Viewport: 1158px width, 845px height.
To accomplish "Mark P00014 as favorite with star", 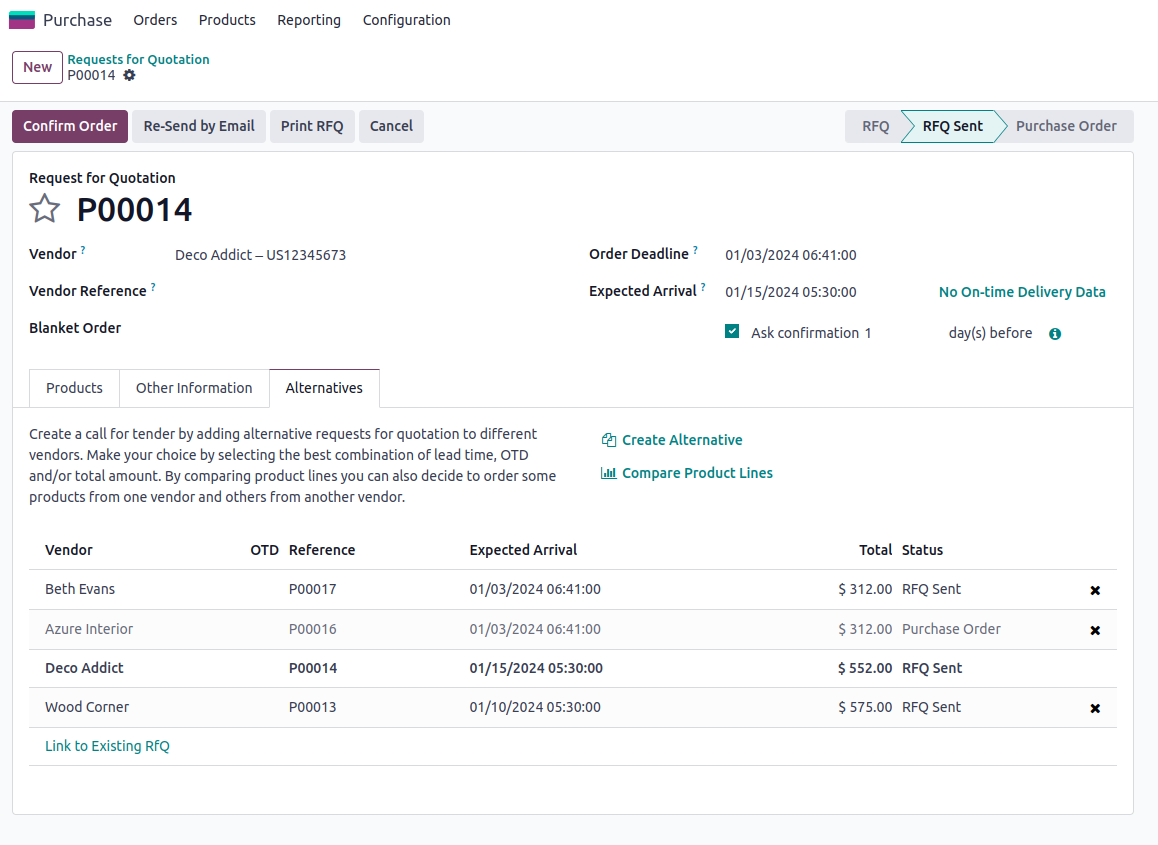I will [45, 209].
